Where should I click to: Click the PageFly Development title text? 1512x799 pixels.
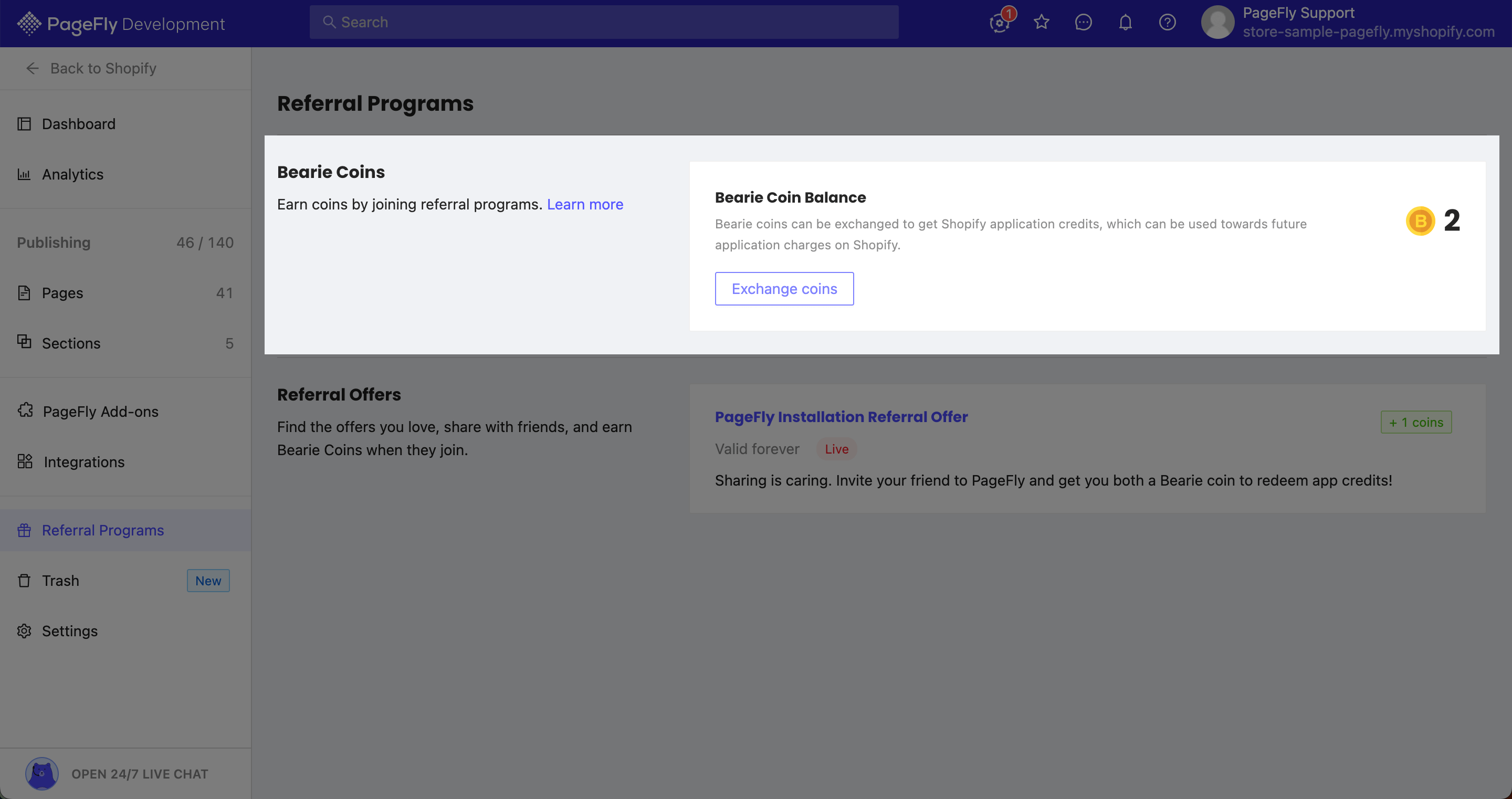click(x=136, y=24)
